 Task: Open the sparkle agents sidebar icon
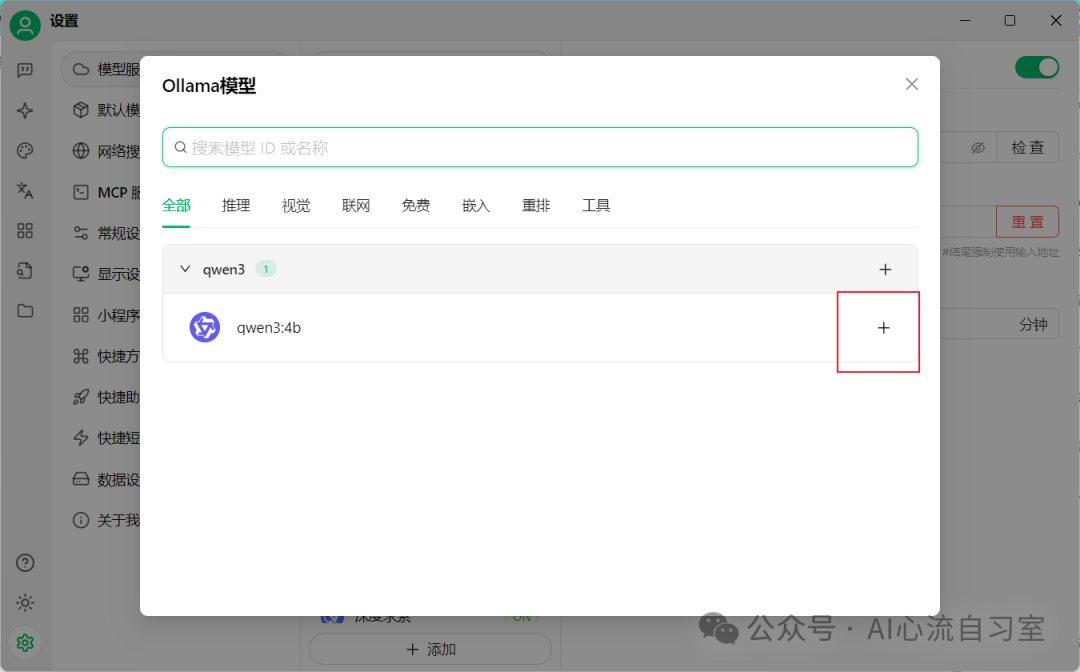point(25,110)
